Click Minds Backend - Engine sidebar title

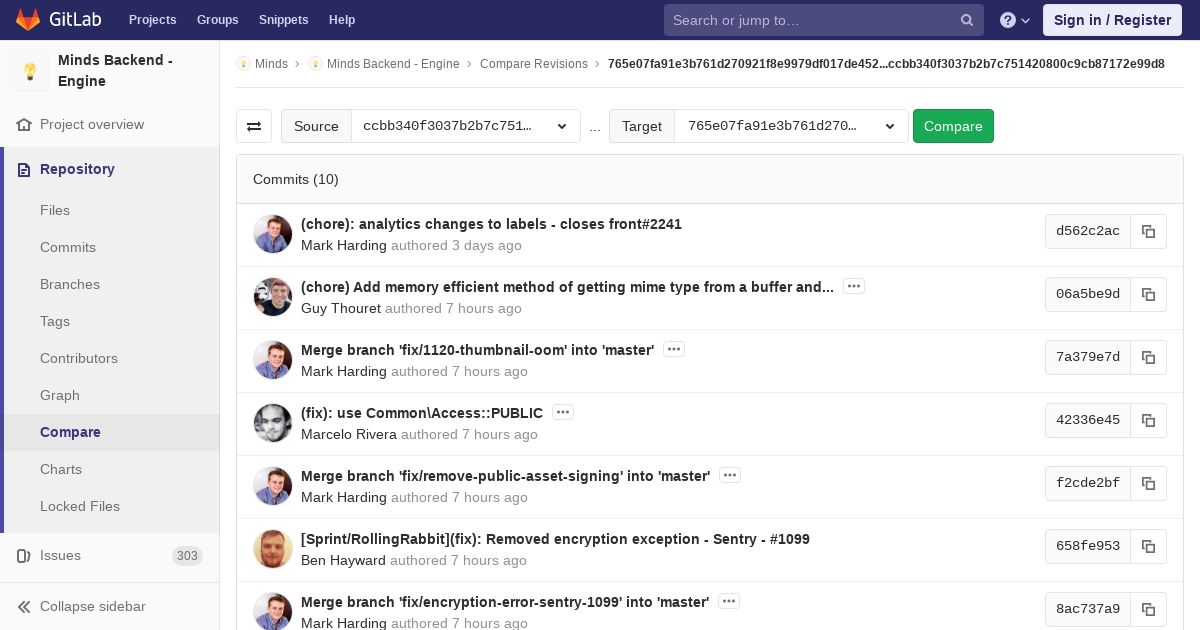point(115,71)
